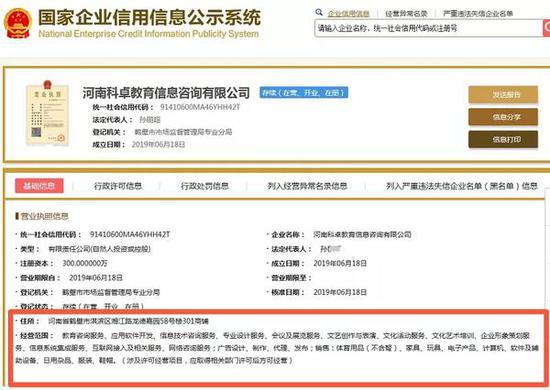Viewport: 550px width, 390px height.
Task: Open the business license thumbnail image
Action: pos(47,113)
